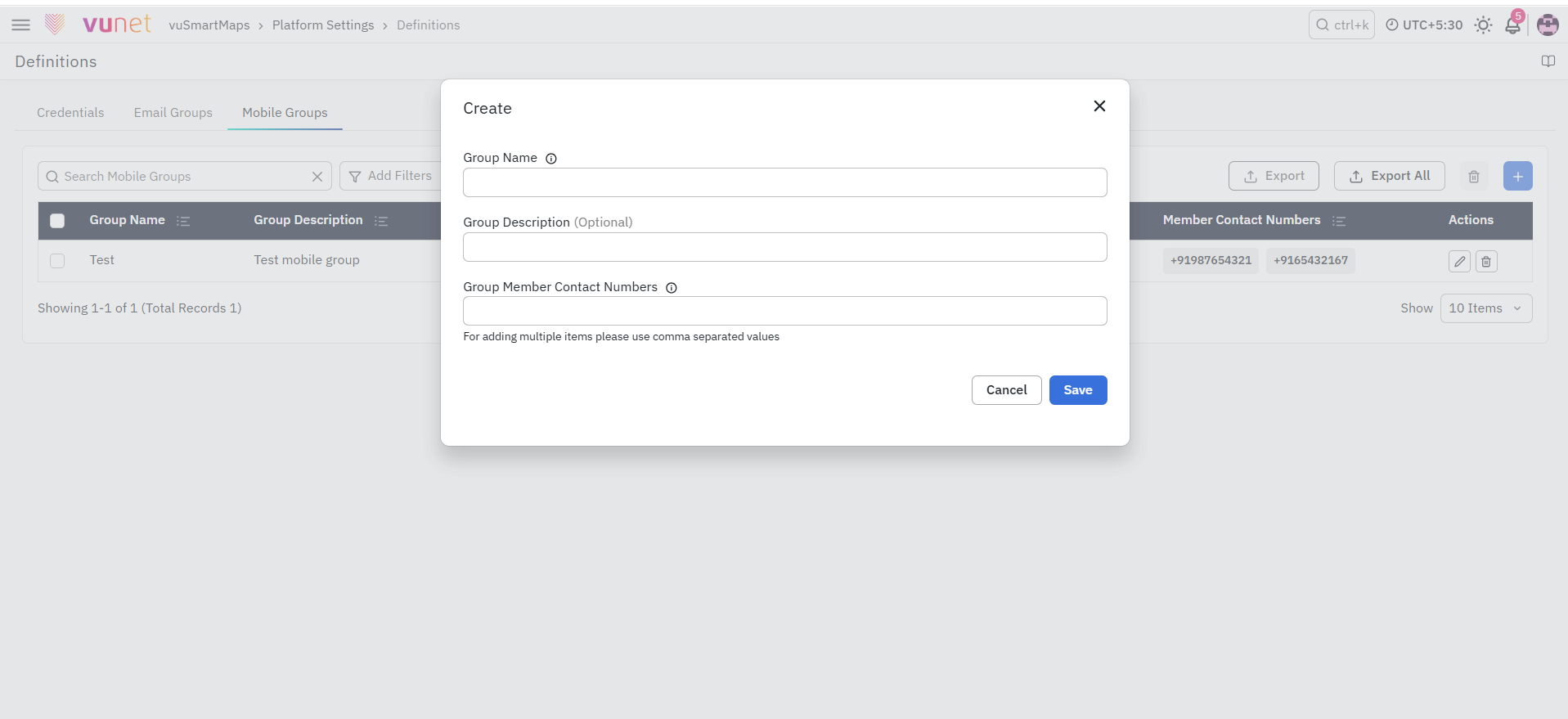1568x719 pixels.
Task: Switch to the Credentials tab
Action: pos(70,113)
